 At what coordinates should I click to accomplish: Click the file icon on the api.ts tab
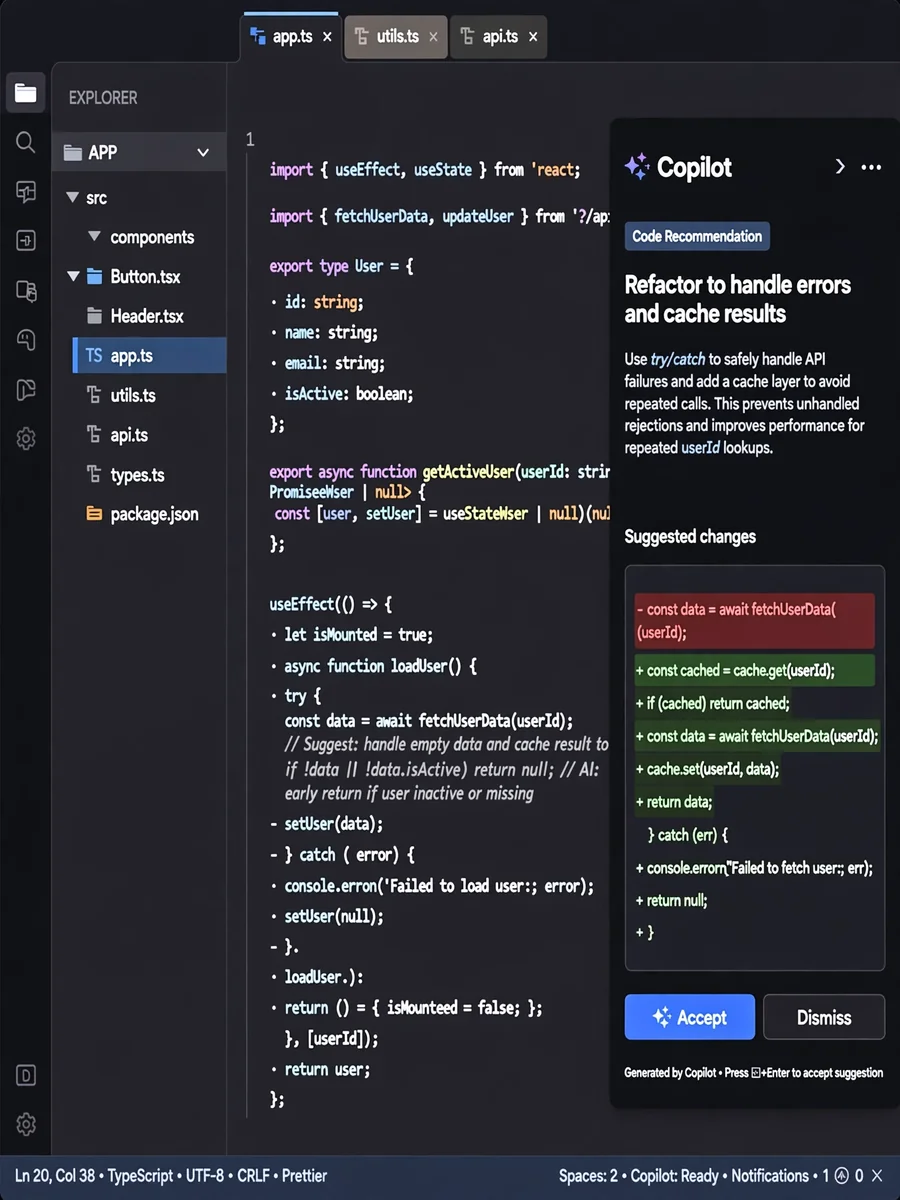click(467, 37)
